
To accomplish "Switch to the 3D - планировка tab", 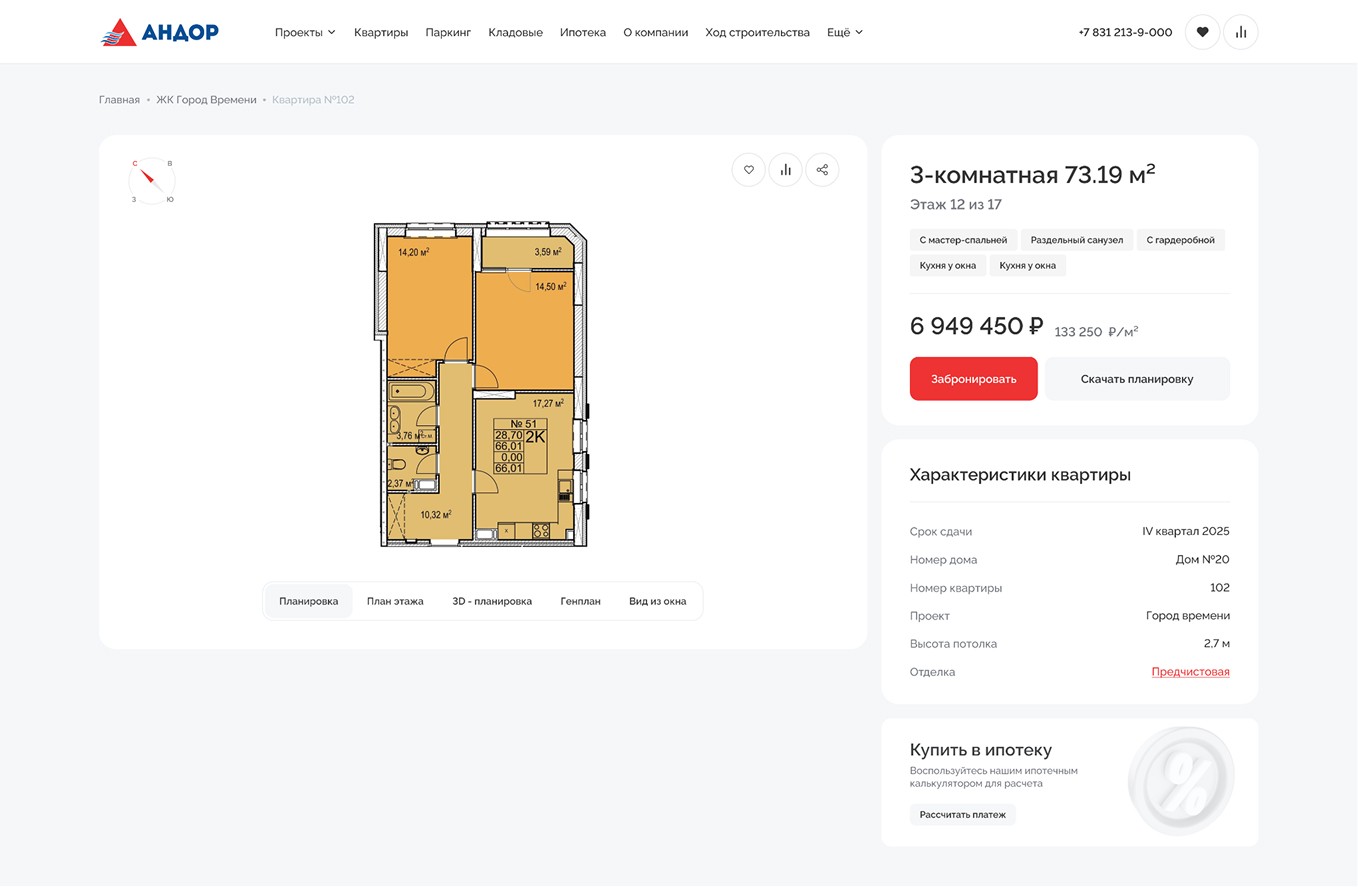I will 492,601.
